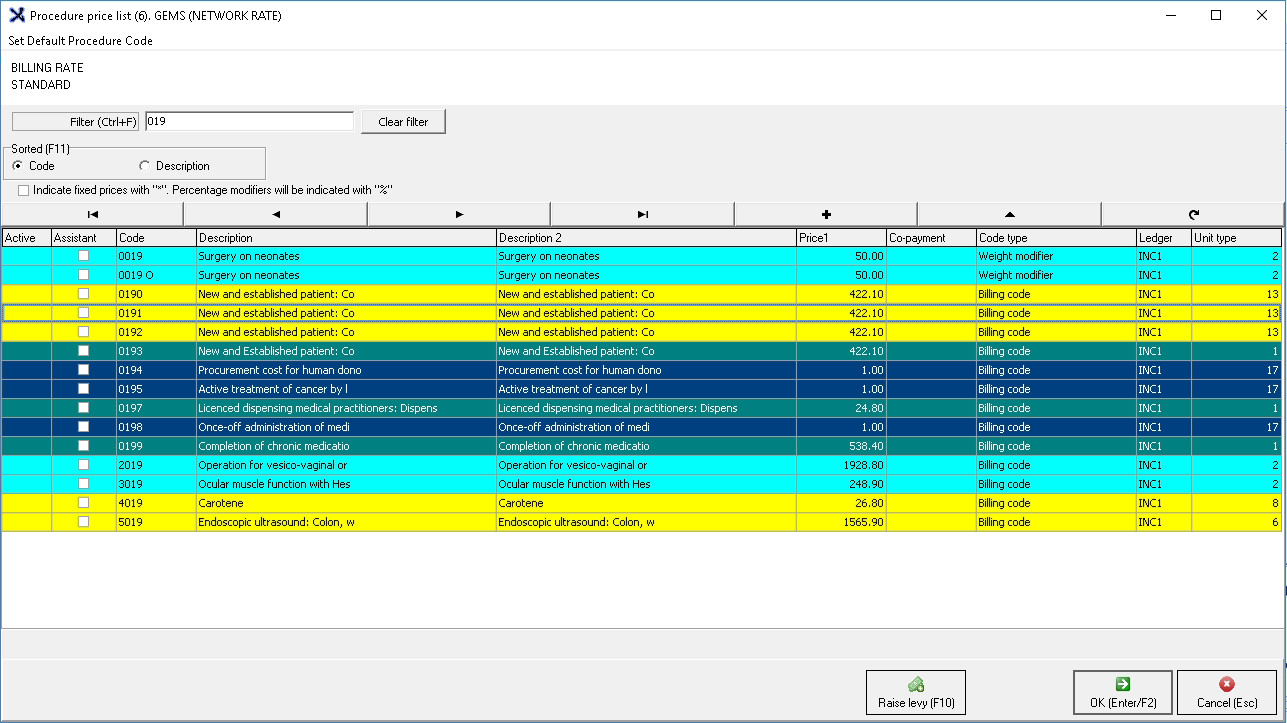This screenshot has width=1287, height=723.
Task: Click the up-triangle edit record button
Action: click(1009, 214)
